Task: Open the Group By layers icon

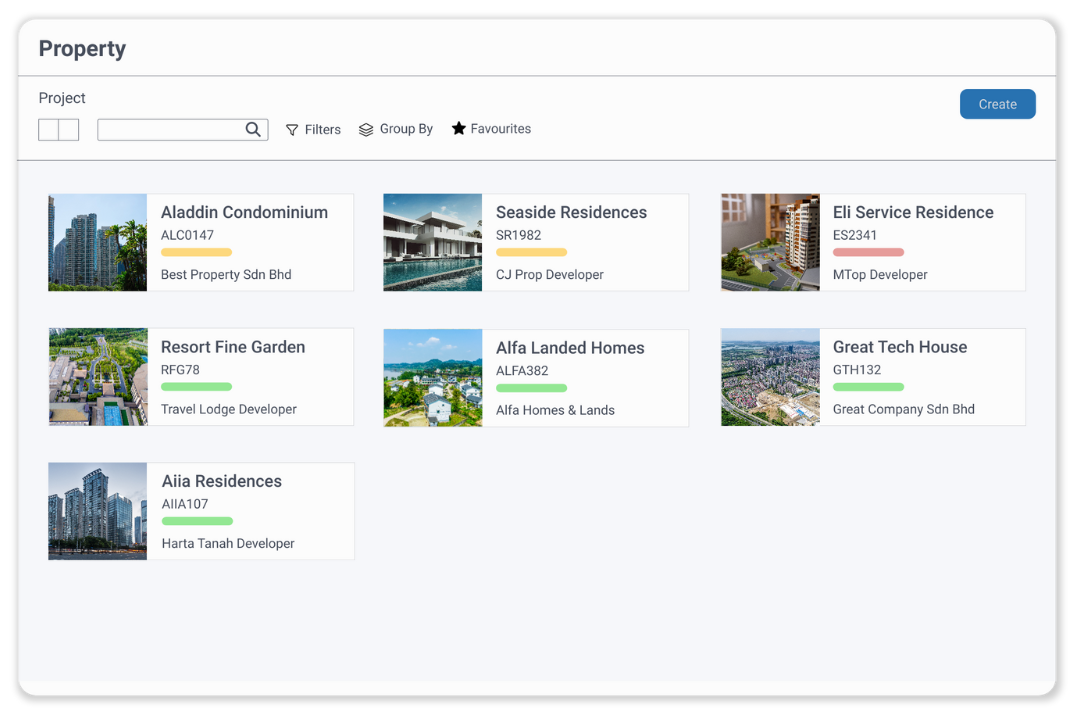Action: coord(366,130)
